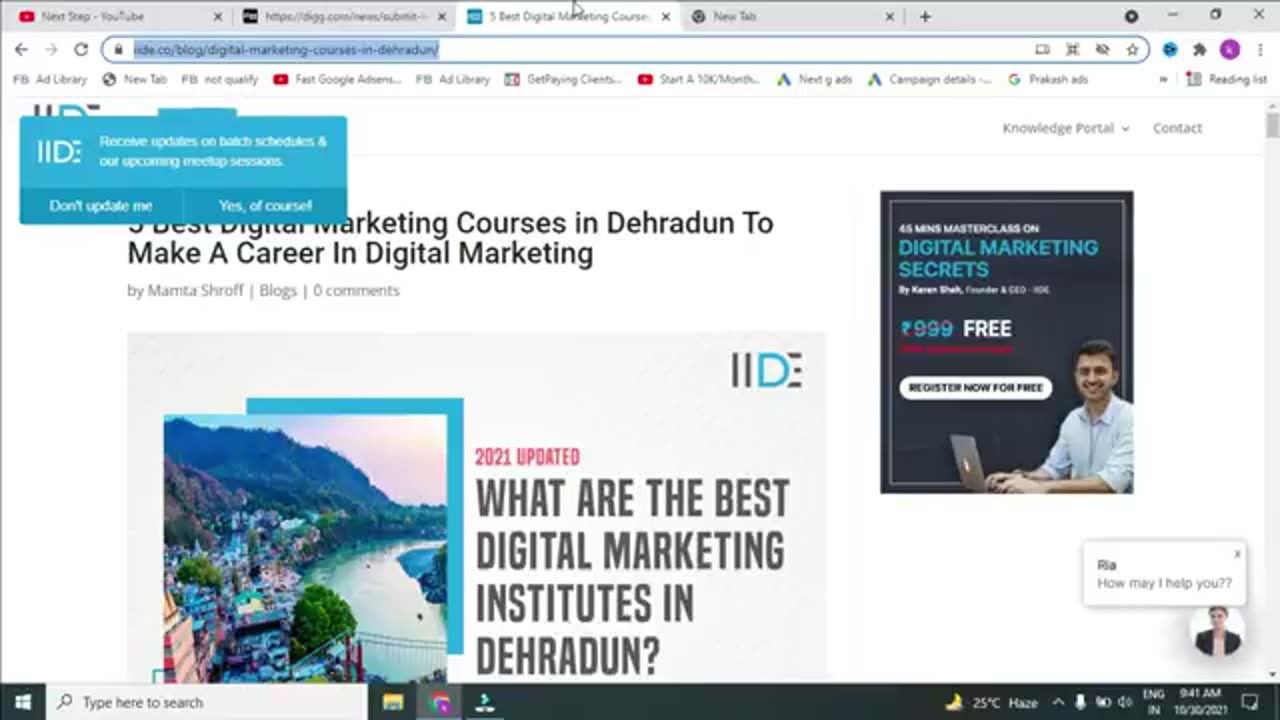Open the clock showing 9:41 AM
Screen dimensions: 1280x720
(1200, 702)
